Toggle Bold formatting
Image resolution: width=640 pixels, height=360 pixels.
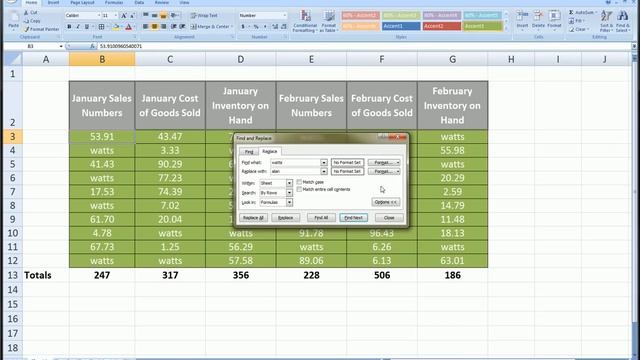point(69,27)
